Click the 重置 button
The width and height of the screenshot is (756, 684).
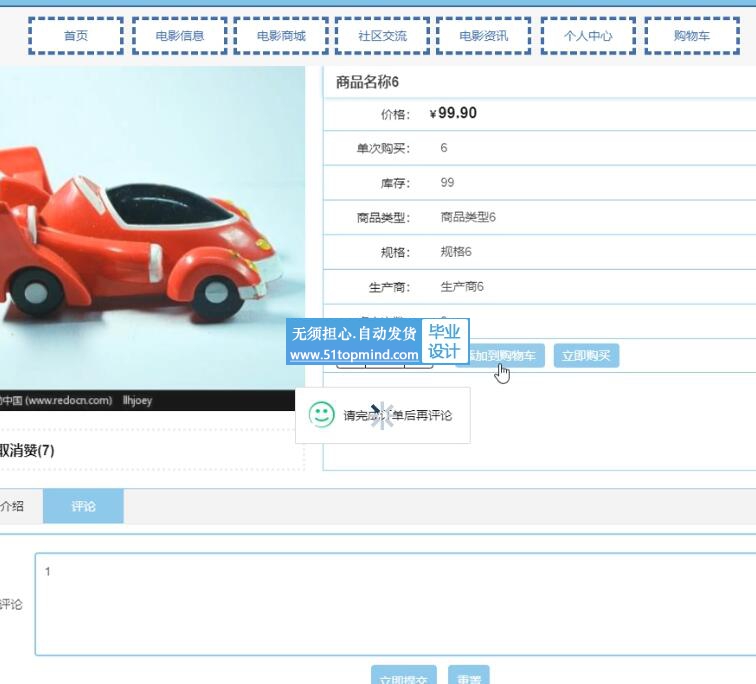coord(469,675)
